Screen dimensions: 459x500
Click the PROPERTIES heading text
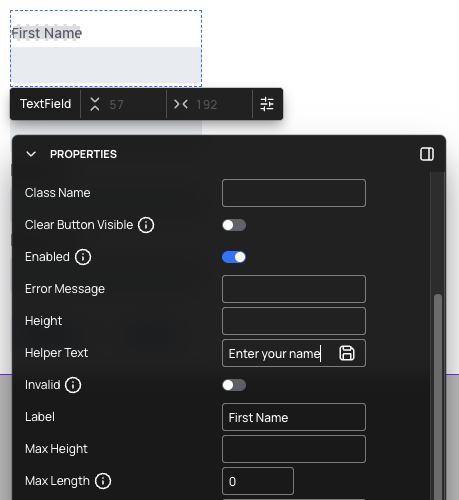pos(83,154)
